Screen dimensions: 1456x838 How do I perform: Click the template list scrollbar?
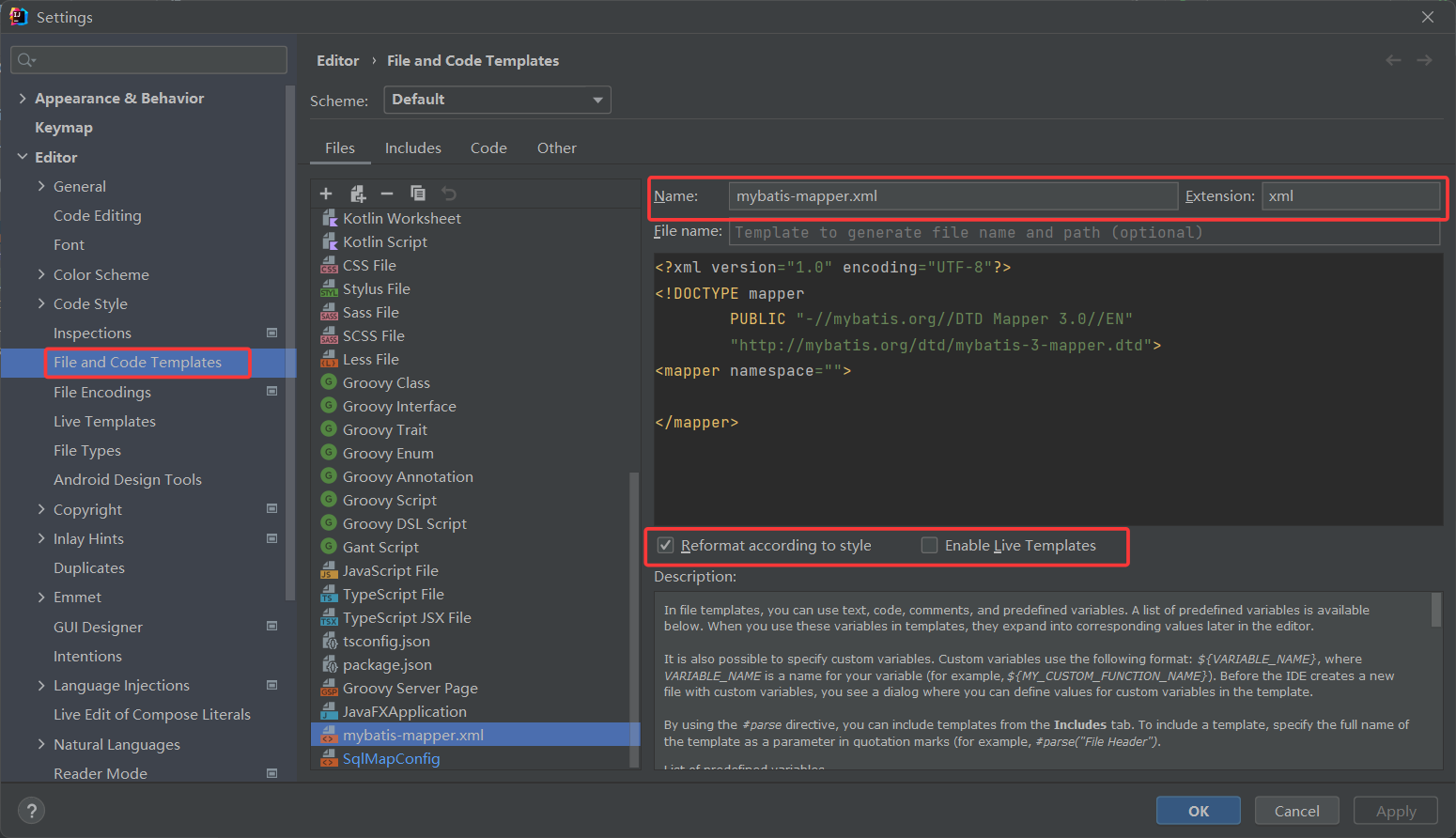click(x=634, y=618)
